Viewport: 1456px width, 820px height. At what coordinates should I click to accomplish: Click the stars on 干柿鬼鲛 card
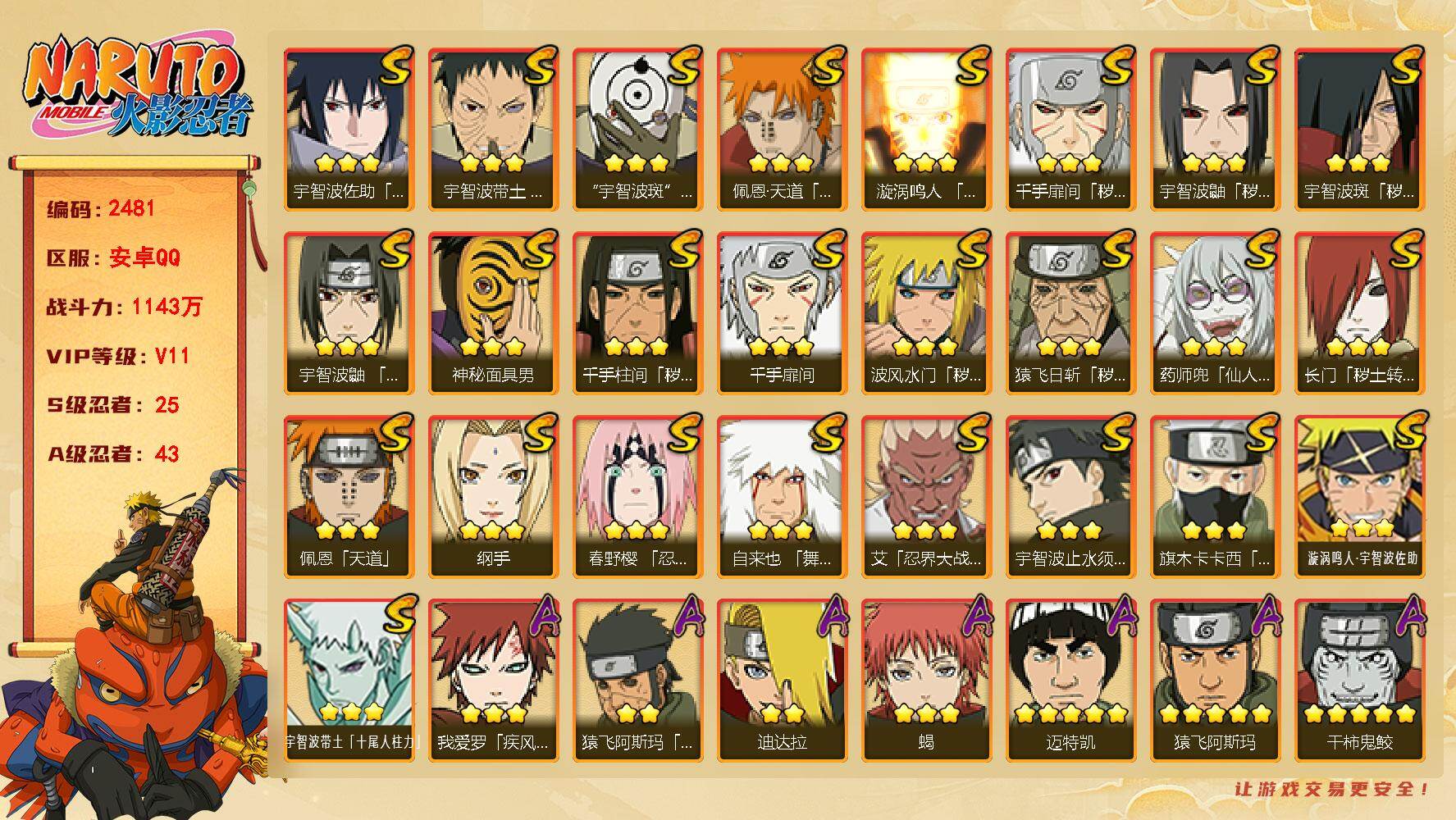pos(1359,713)
